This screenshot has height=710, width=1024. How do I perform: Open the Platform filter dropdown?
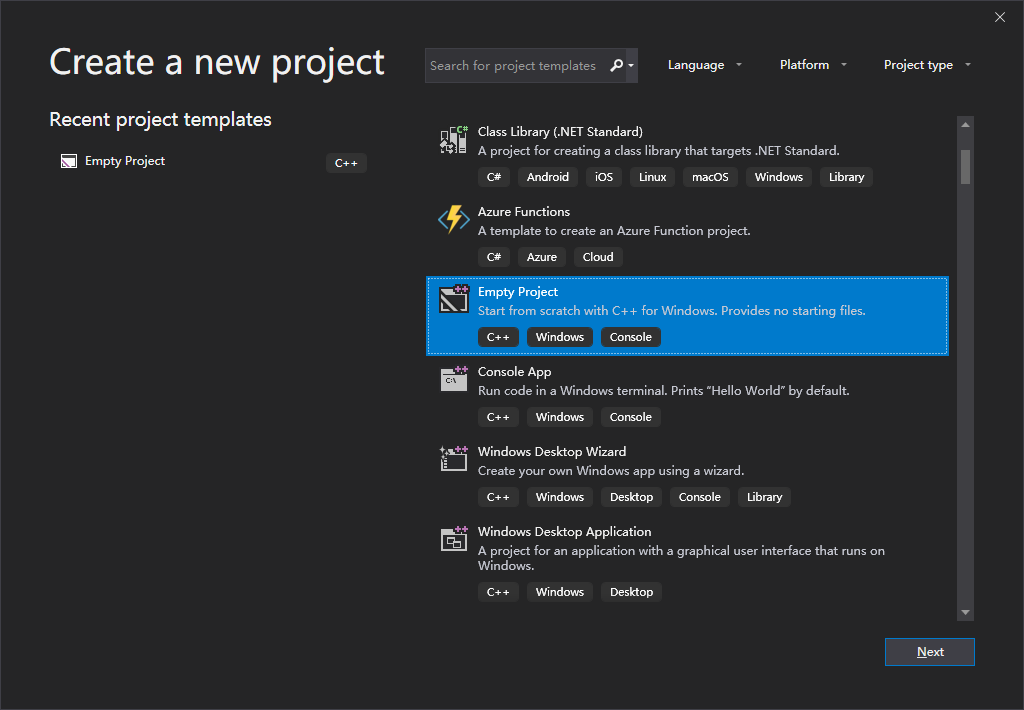(x=813, y=64)
